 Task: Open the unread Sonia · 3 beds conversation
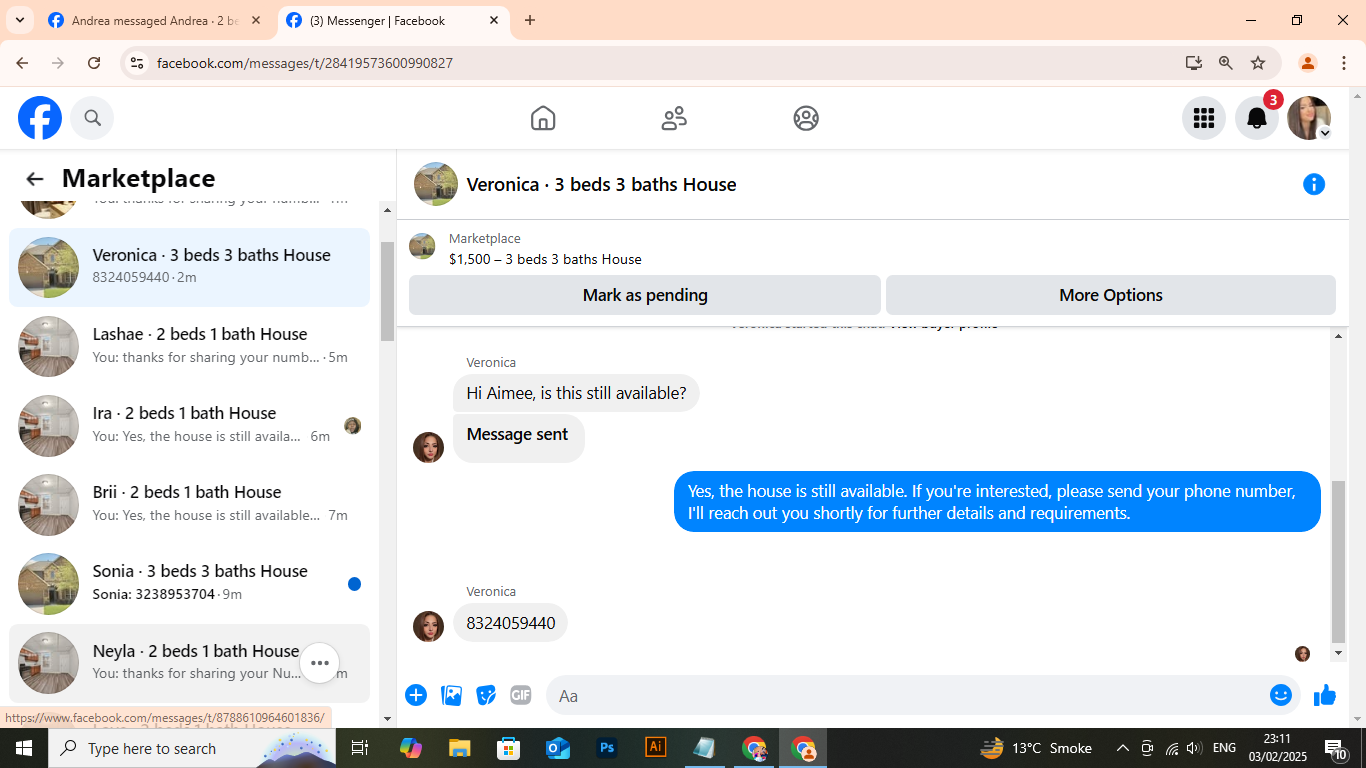190,583
